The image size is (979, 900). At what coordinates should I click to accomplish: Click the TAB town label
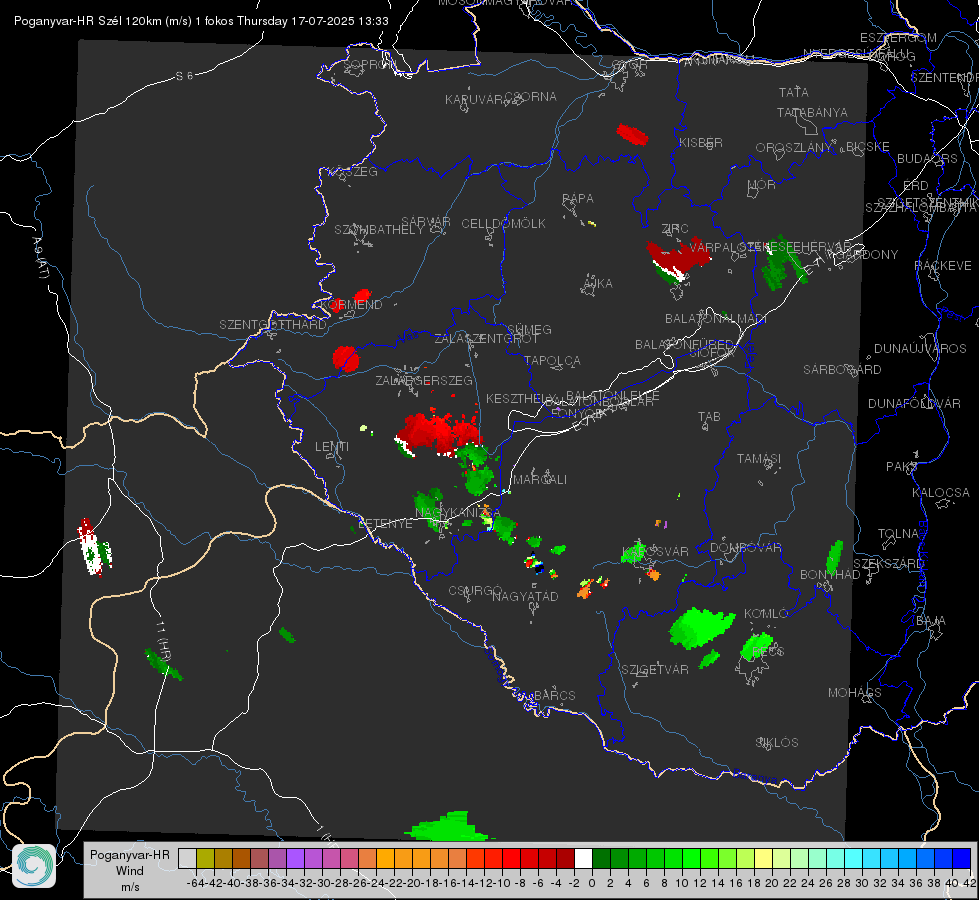click(x=709, y=417)
